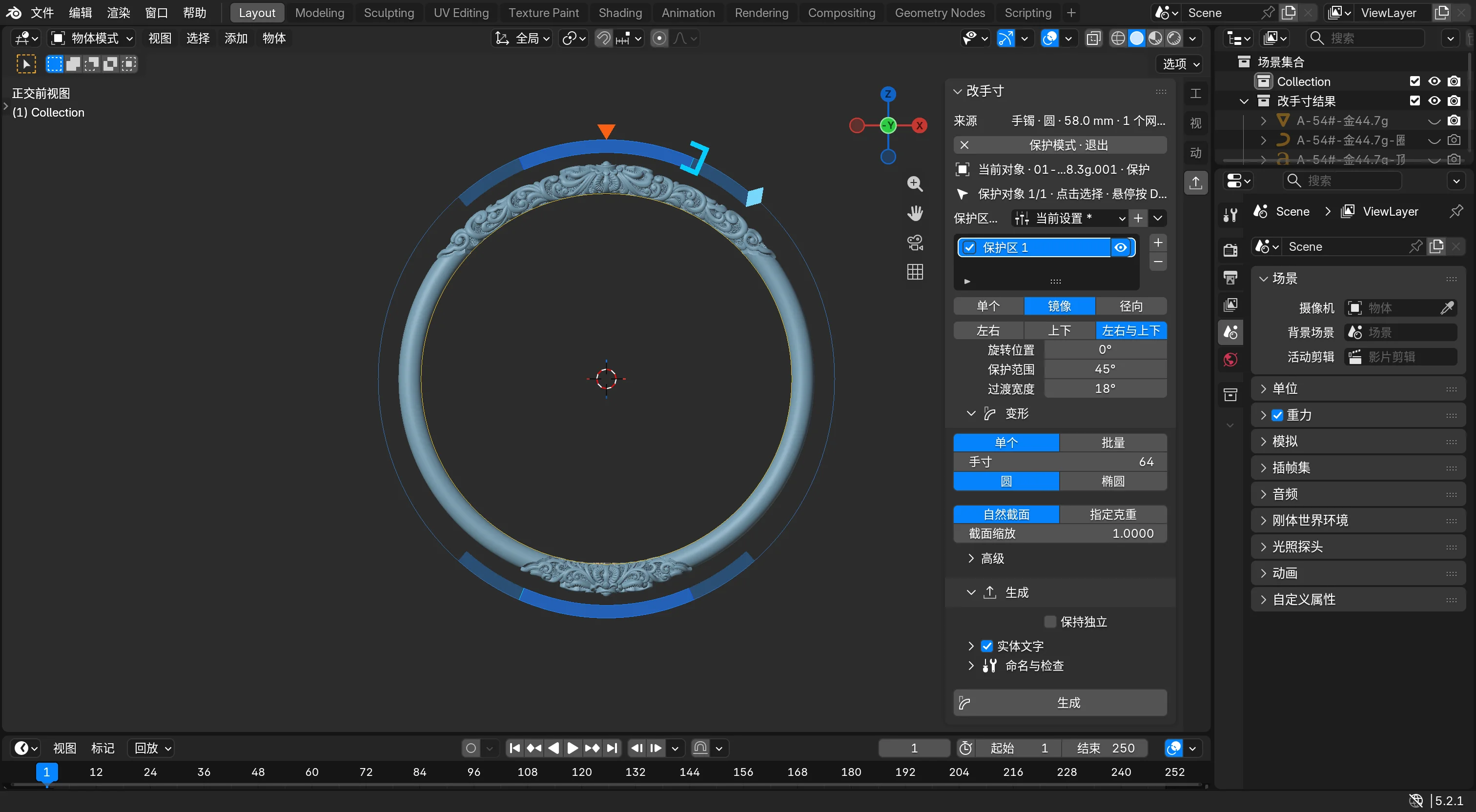Toggle visibility eye of 保护区 1
The width and height of the screenshot is (1476, 812).
click(1121, 247)
